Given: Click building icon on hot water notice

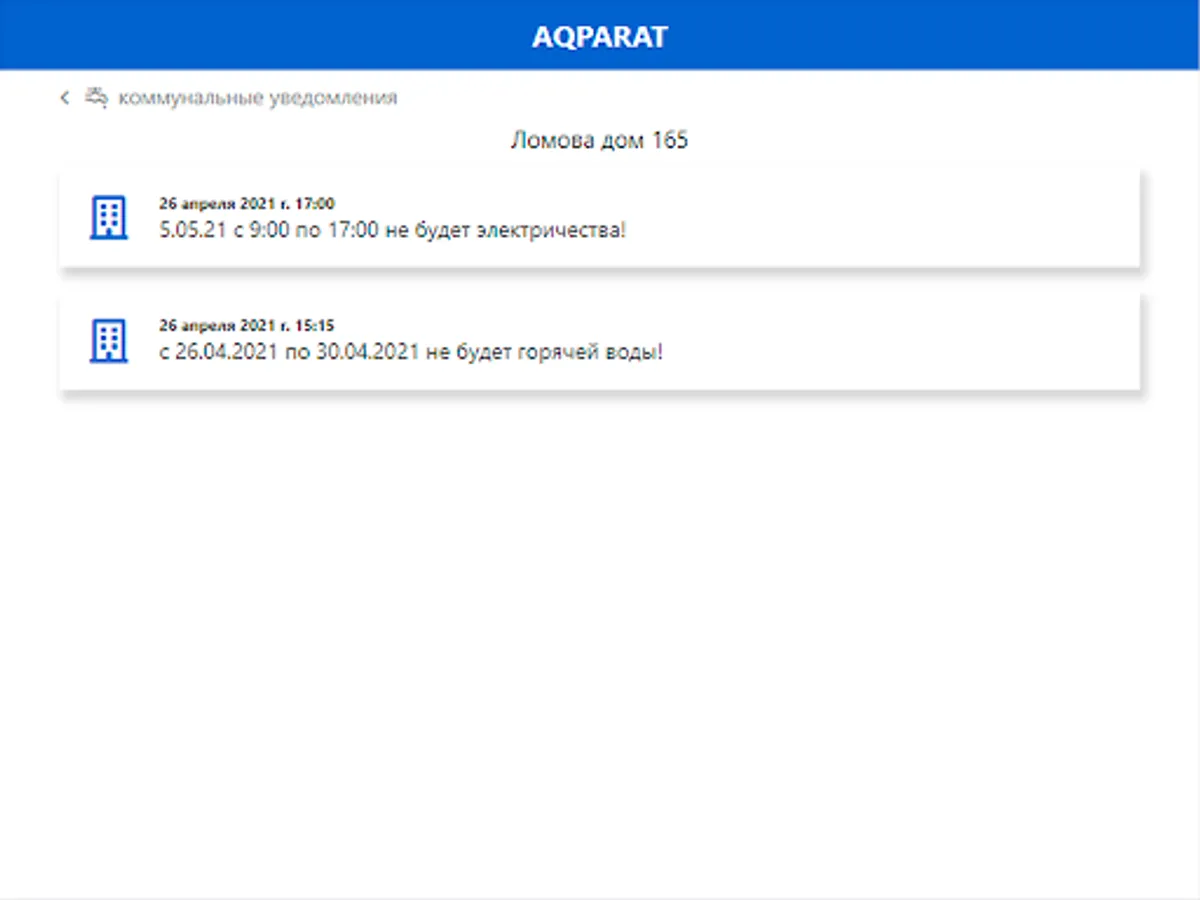Looking at the screenshot, I should 108,340.
